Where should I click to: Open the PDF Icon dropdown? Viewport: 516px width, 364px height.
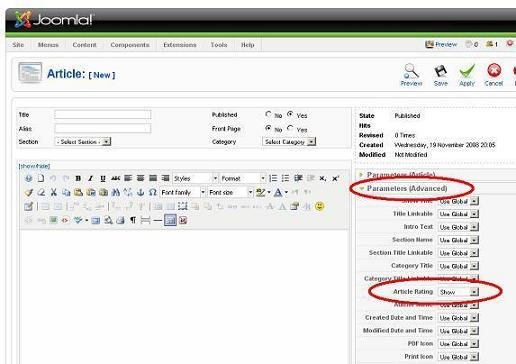[458, 344]
